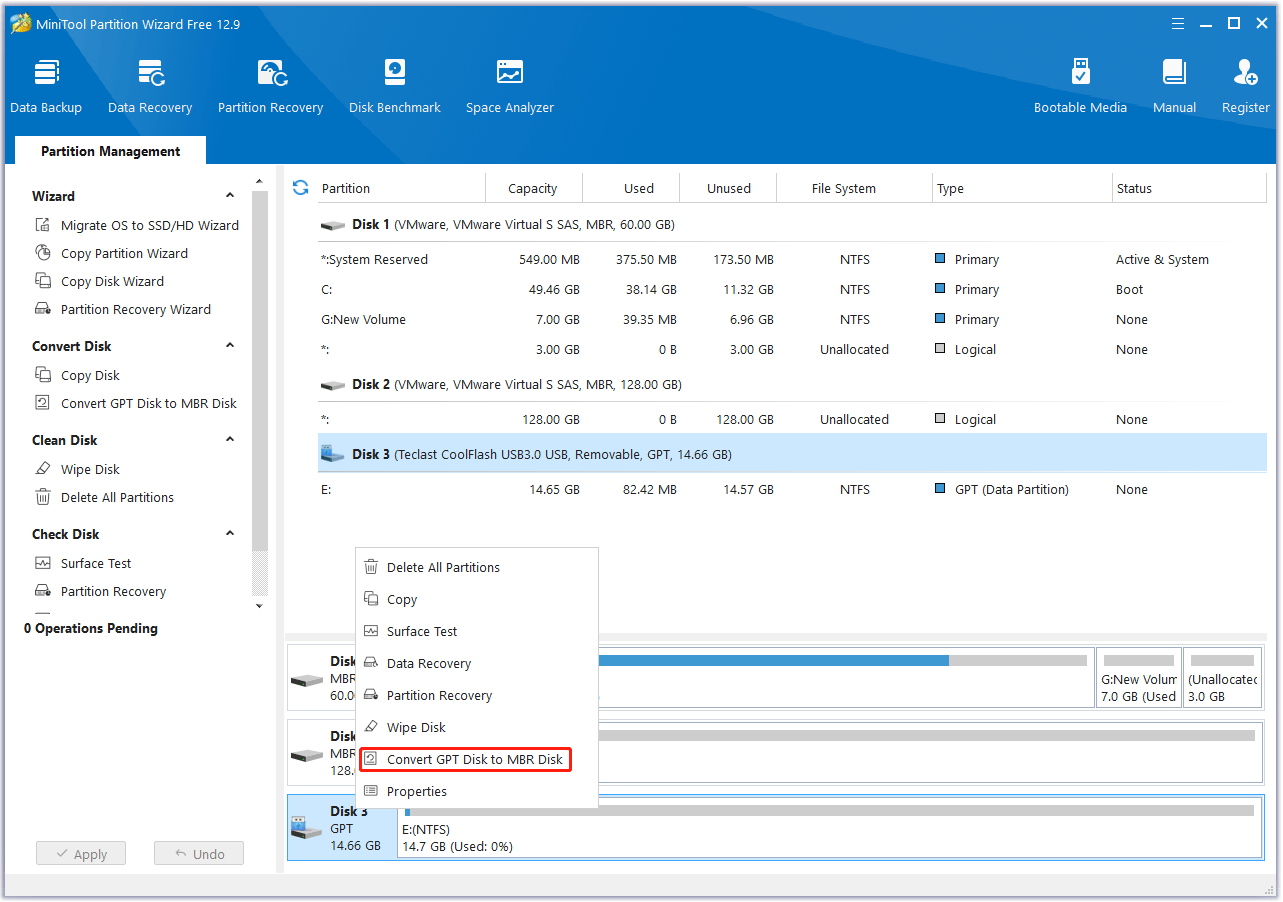This screenshot has height=902, width=1283.
Task: Click Disk 3 icon in partition list
Action: [x=332, y=454]
